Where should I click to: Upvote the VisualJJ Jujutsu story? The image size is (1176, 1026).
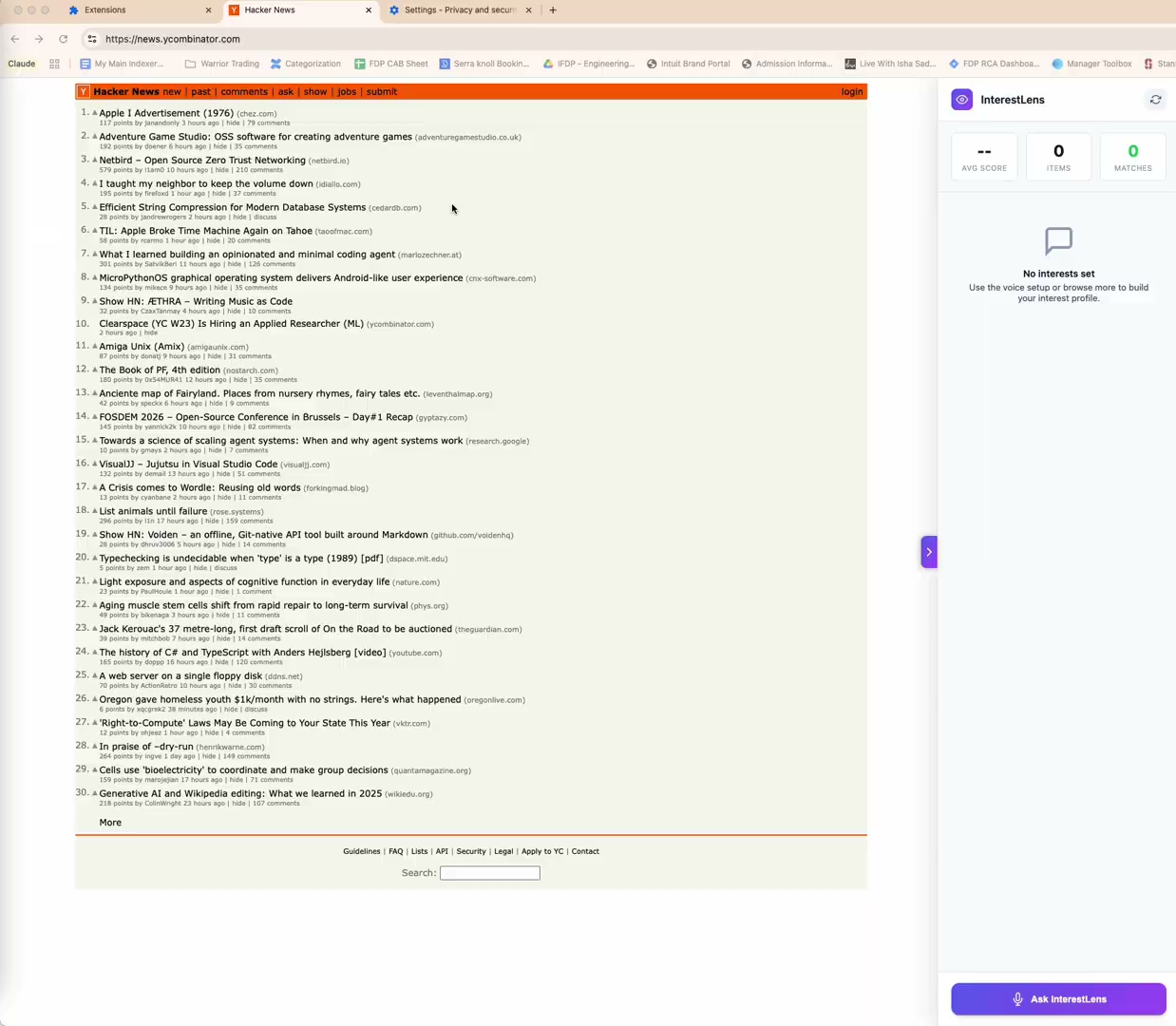[95, 464]
